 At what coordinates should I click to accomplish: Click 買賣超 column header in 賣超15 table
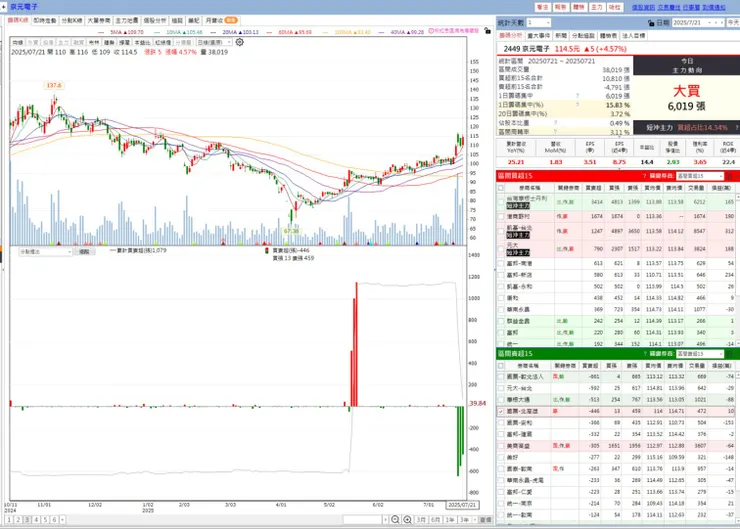pos(590,366)
